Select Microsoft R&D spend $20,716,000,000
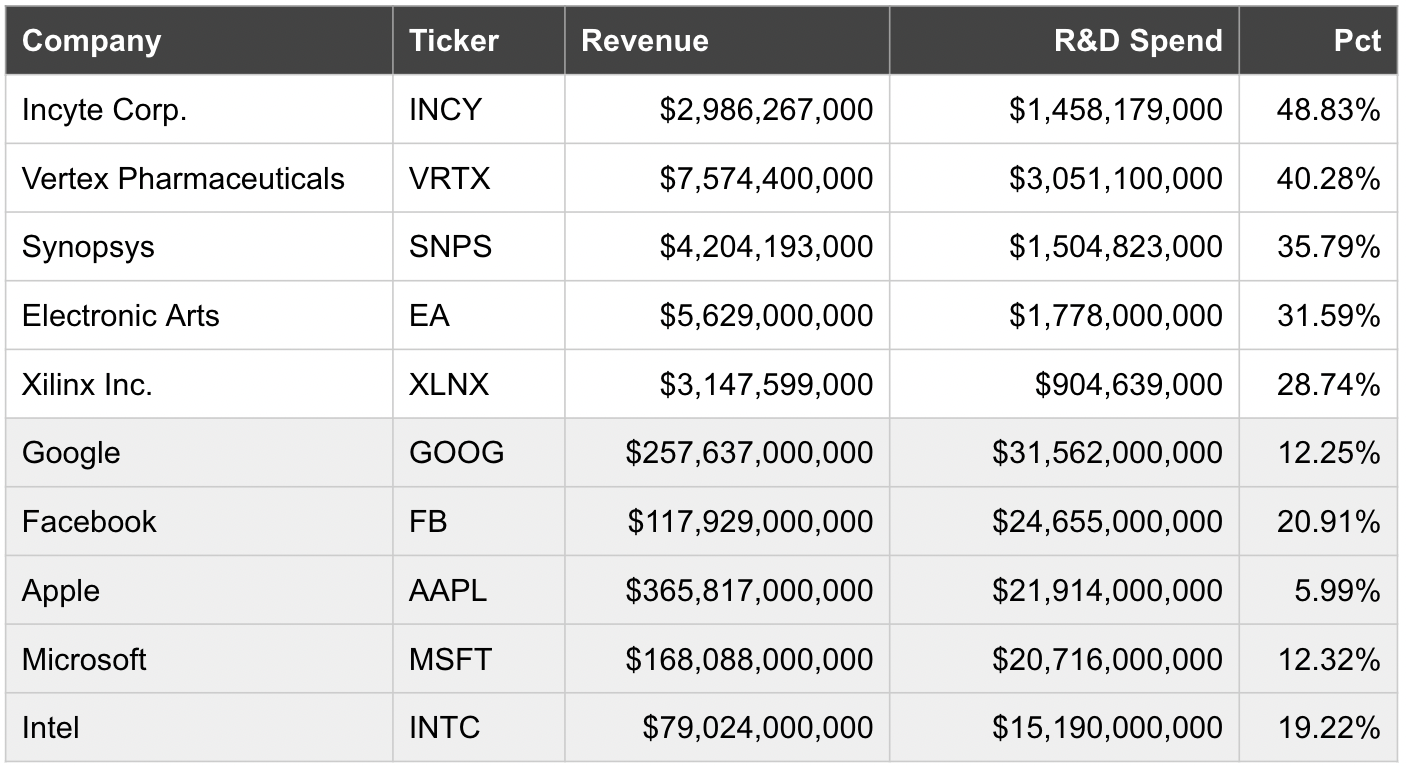1406x766 pixels. (1107, 659)
